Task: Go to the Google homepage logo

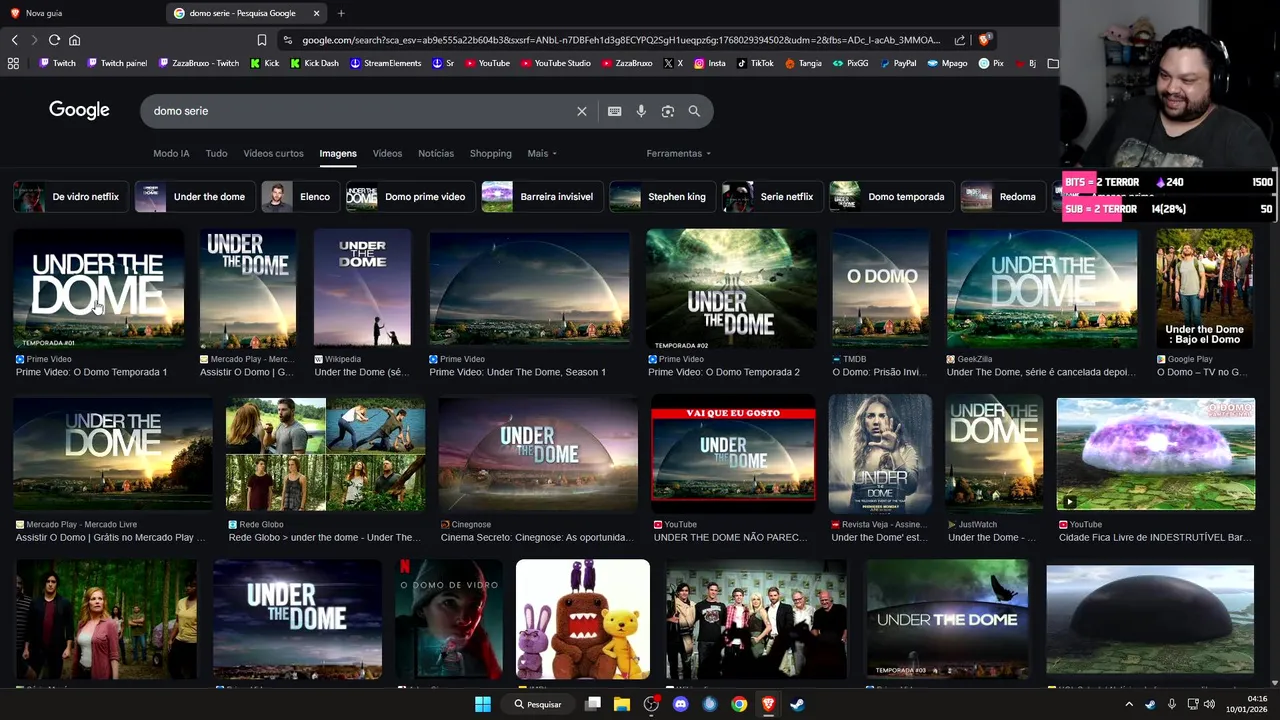Action: click(x=79, y=110)
